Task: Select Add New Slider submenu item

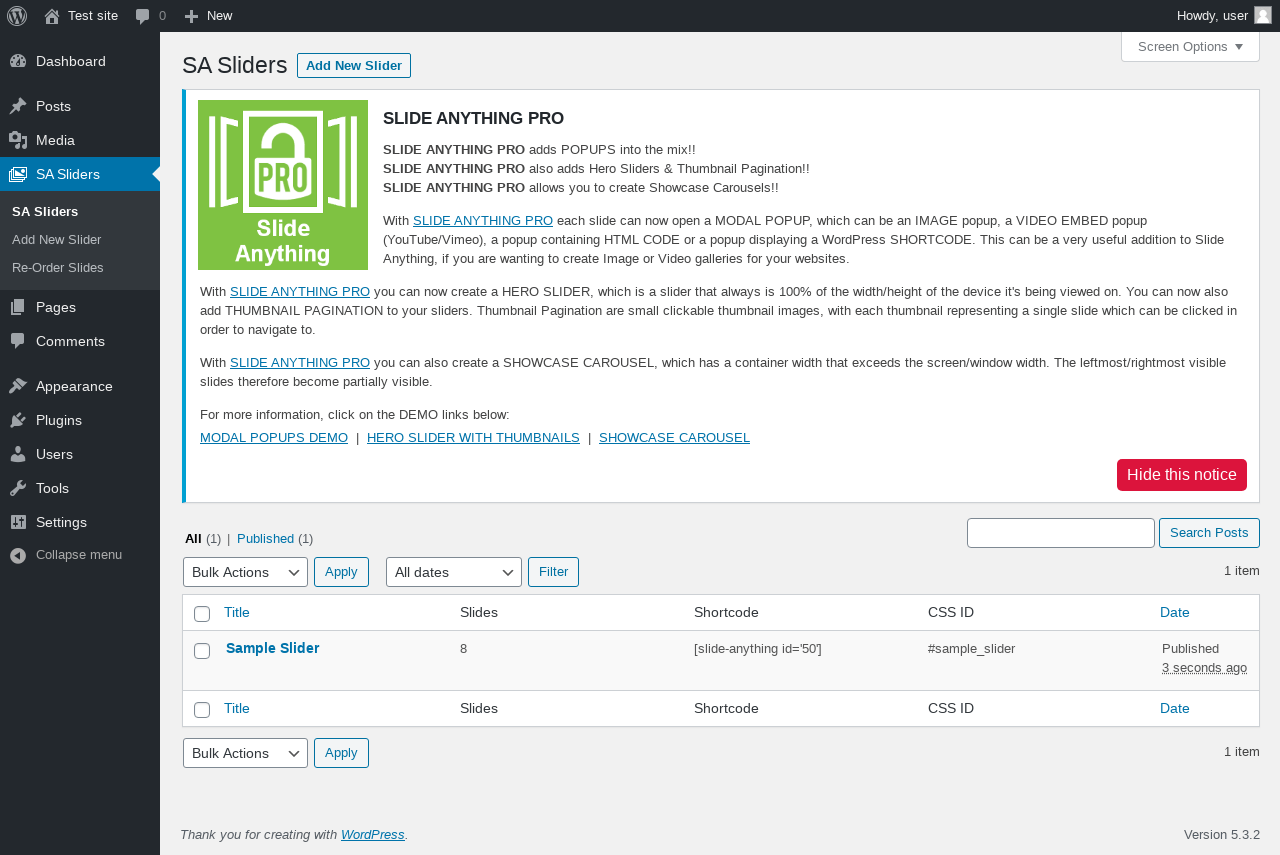Action: [57, 239]
